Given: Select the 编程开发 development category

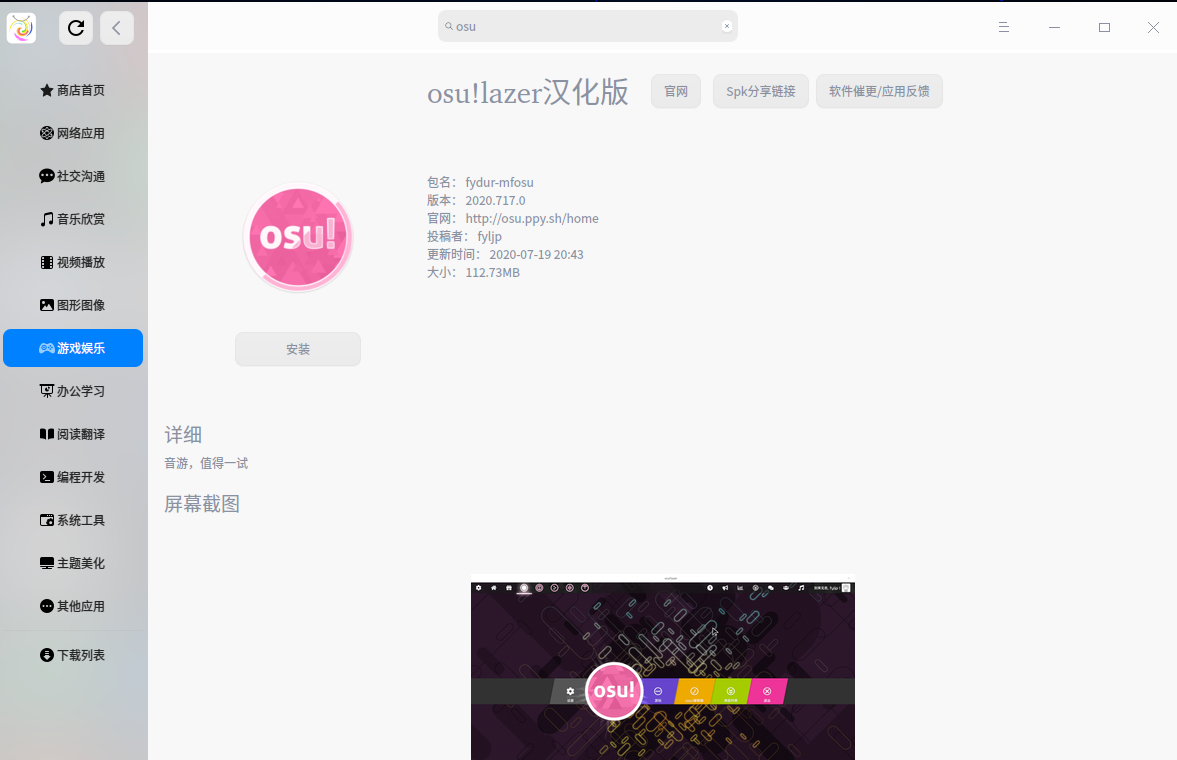Looking at the screenshot, I should click(x=73, y=476).
